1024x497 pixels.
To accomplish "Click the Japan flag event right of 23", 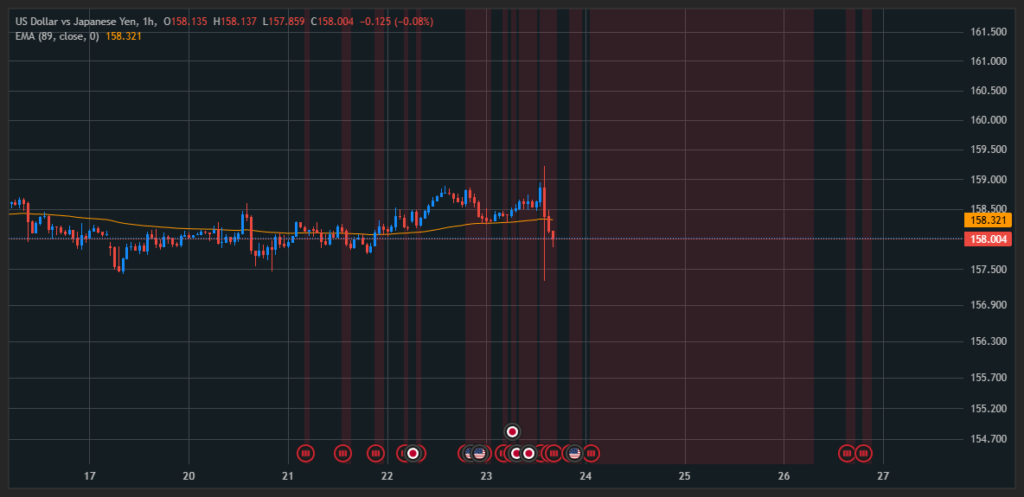I will [x=517, y=453].
